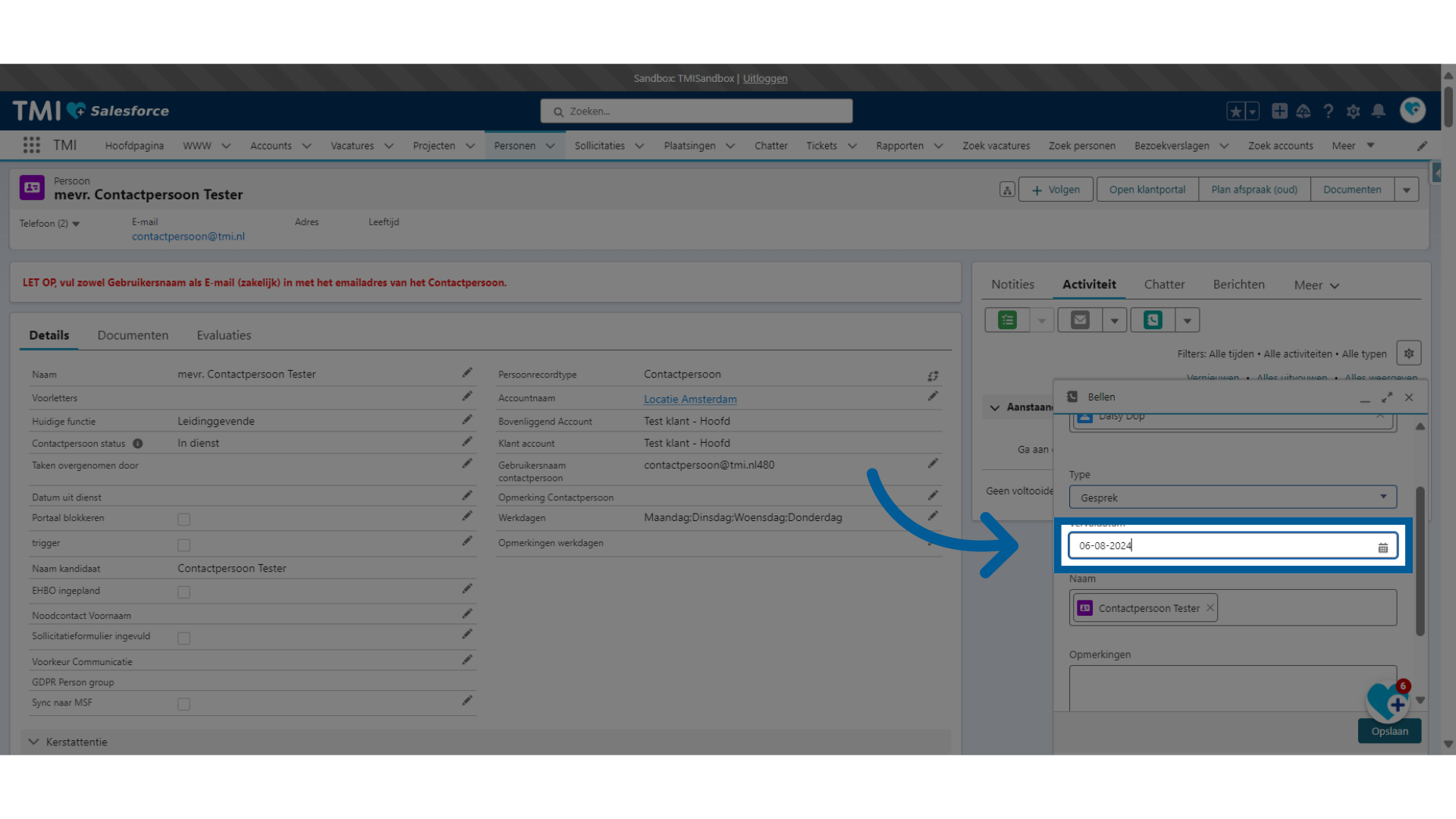
Task: Toggle the Portaal blokkeren checkbox
Action: [184, 519]
